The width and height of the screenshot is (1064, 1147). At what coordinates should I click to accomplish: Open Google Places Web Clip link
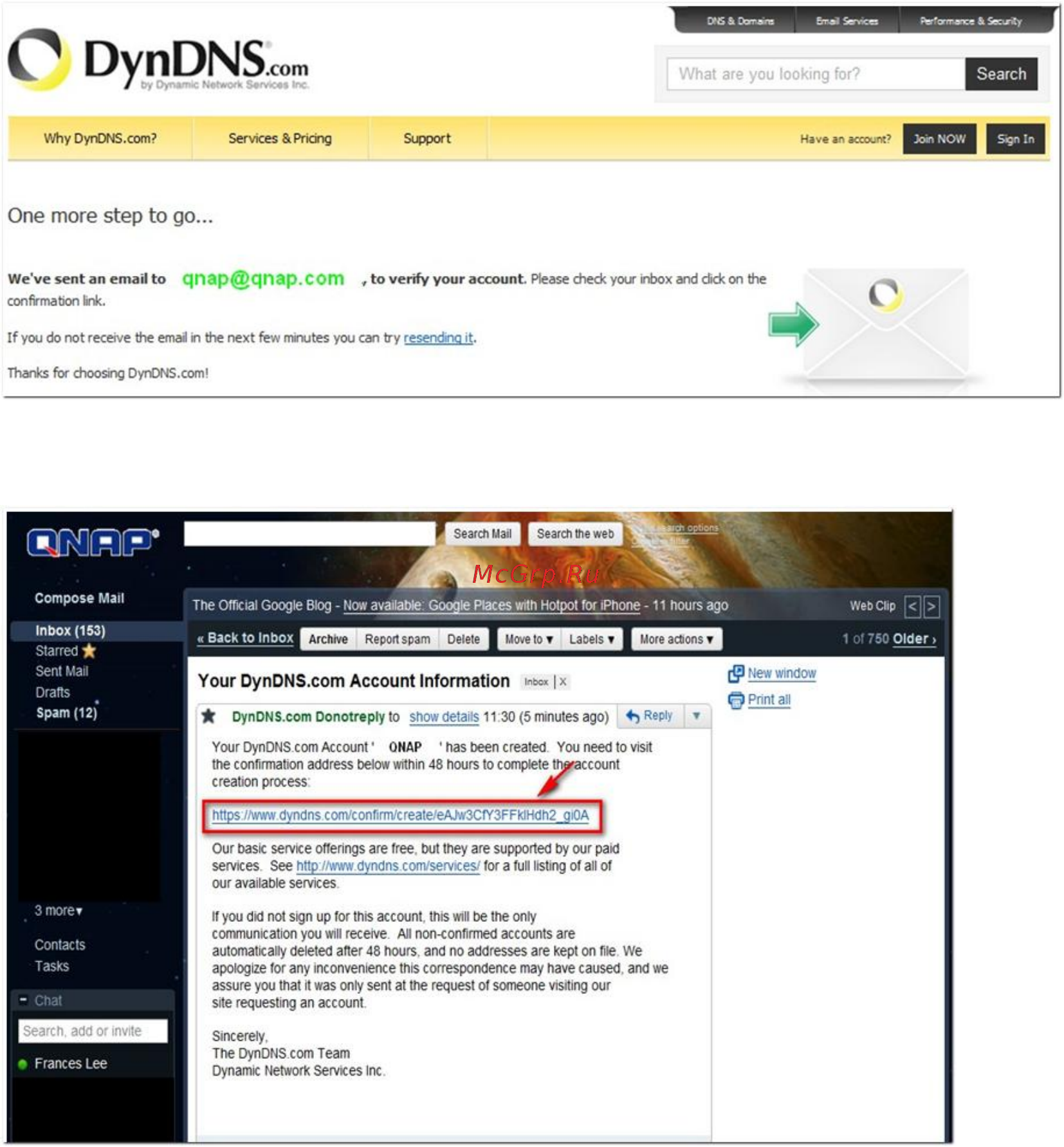point(491,605)
